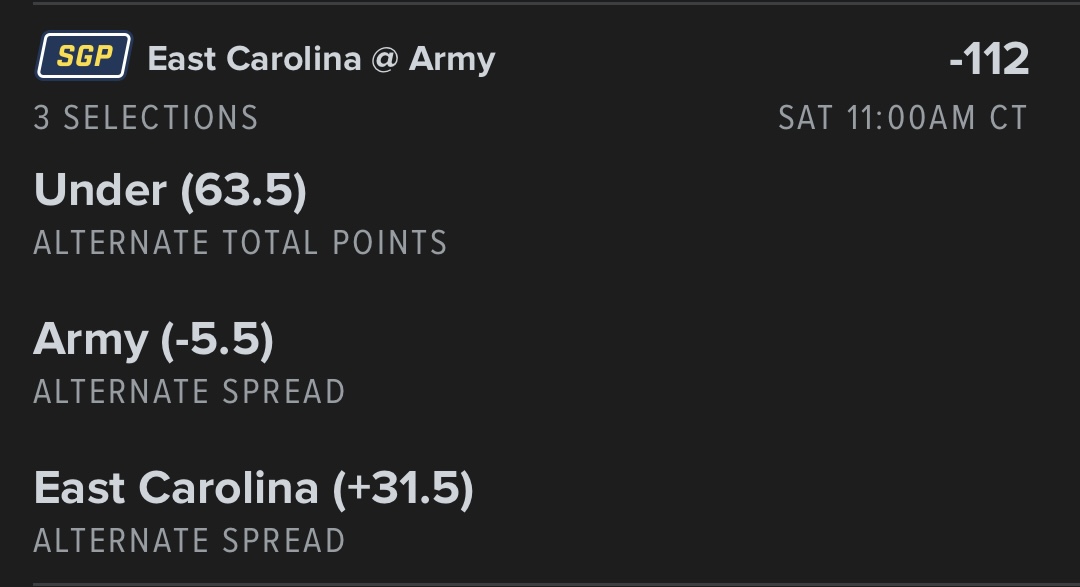The width and height of the screenshot is (1080, 587).
Task: Click the (-5.5) spread value
Action: click(216, 340)
